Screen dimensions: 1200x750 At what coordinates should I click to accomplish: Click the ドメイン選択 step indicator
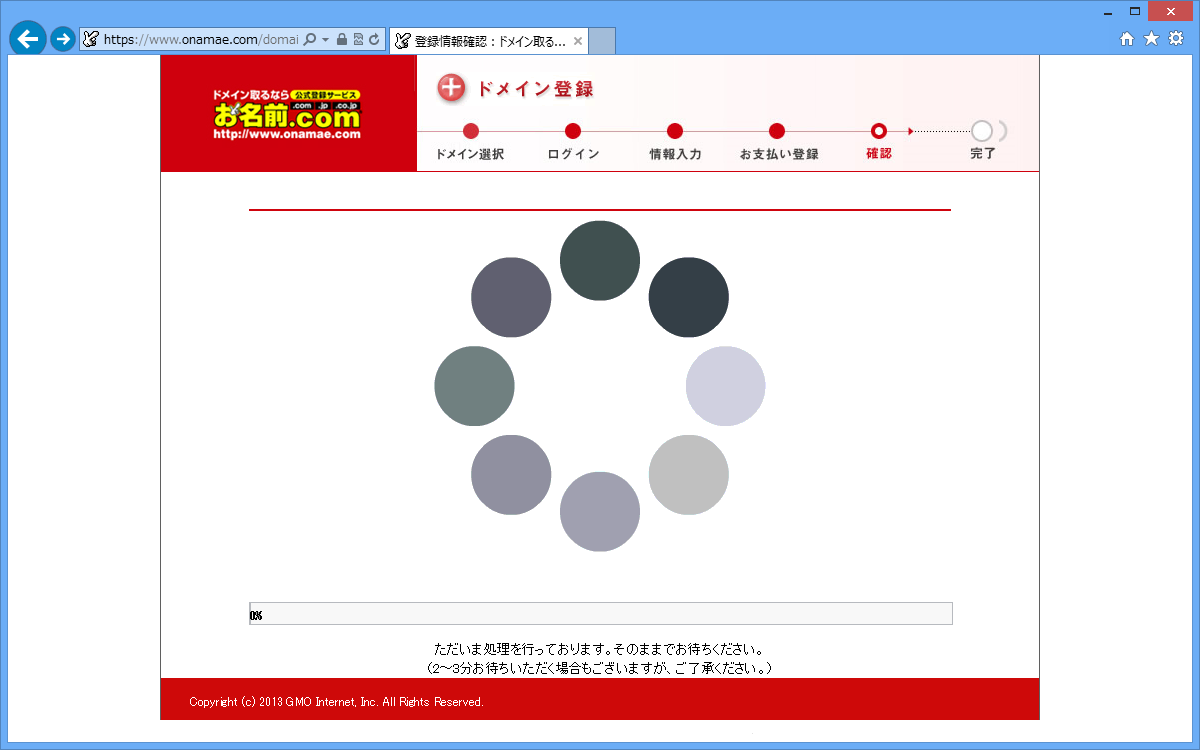(x=471, y=131)
